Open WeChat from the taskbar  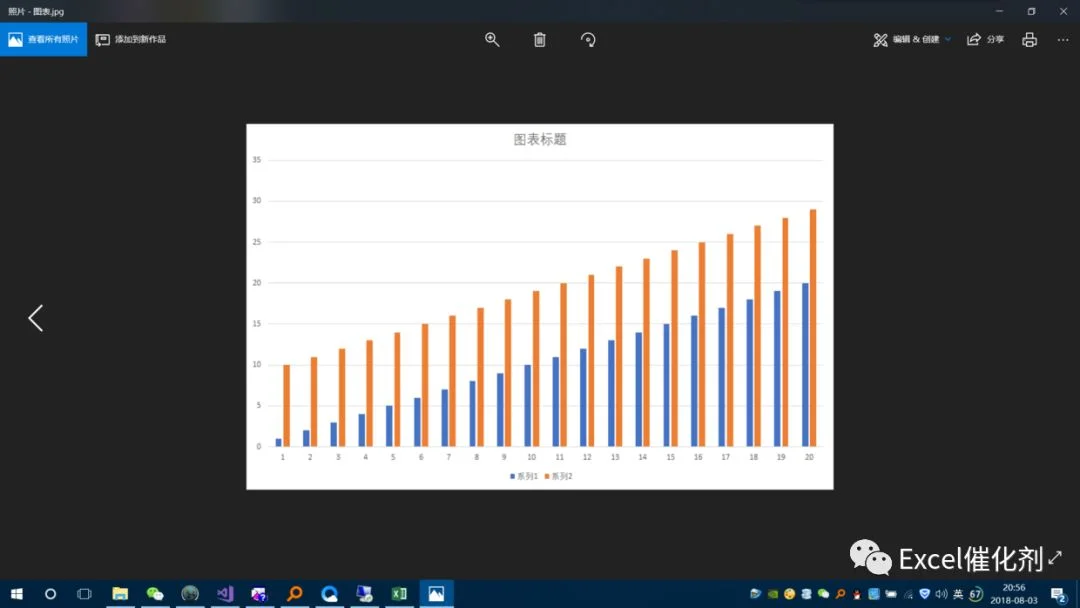pos(155,594)
